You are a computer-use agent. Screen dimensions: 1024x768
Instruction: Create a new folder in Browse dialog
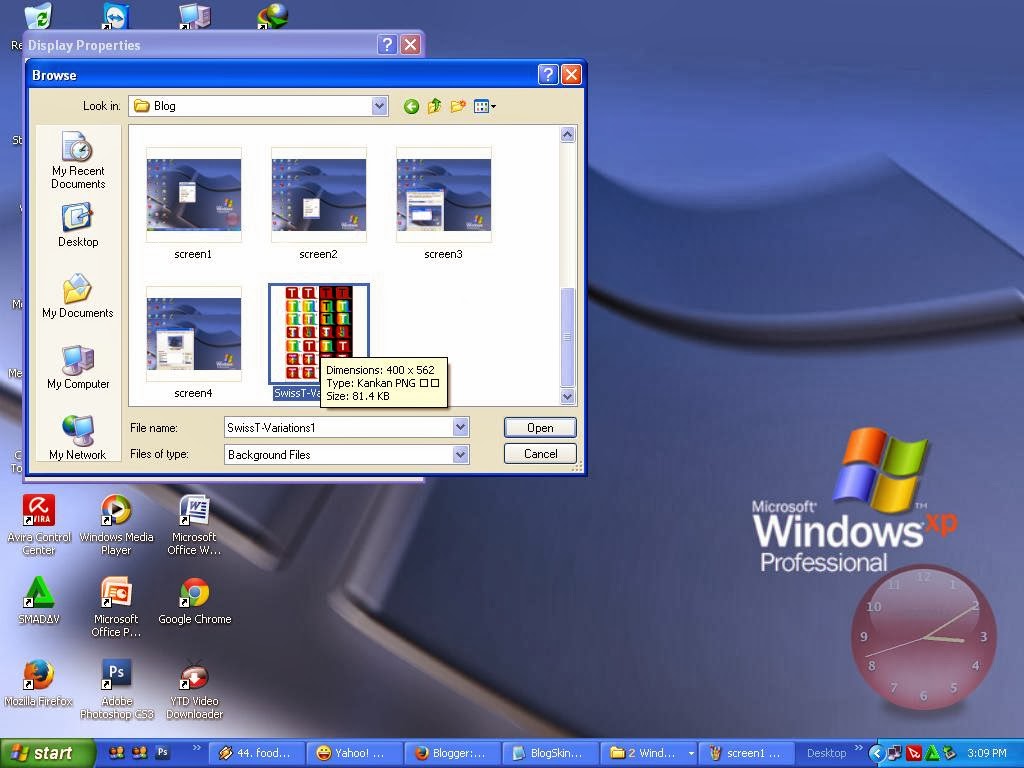pos(458,106)
